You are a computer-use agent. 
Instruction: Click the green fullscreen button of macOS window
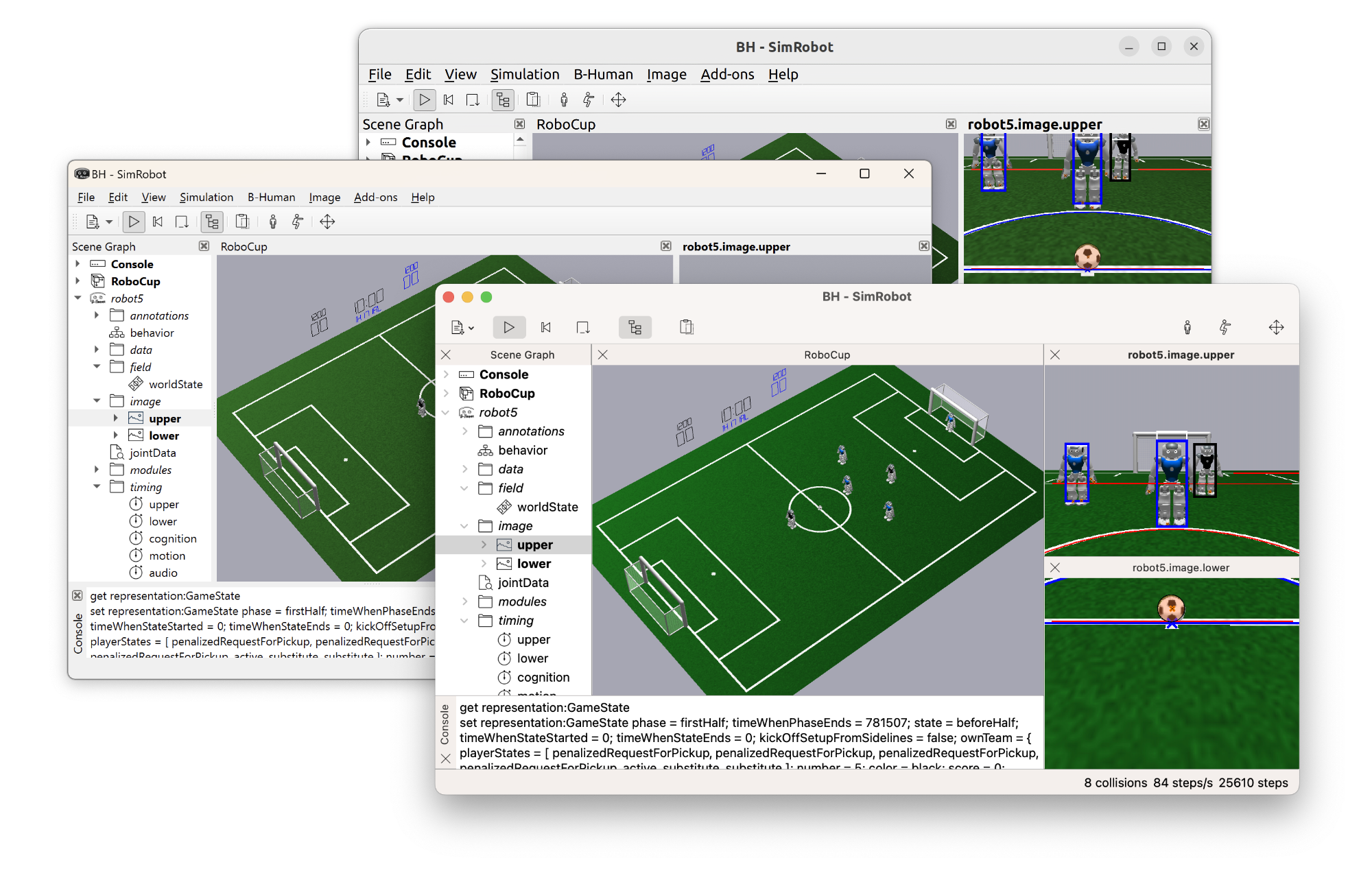pyautogui.click(x=486, y=297)
